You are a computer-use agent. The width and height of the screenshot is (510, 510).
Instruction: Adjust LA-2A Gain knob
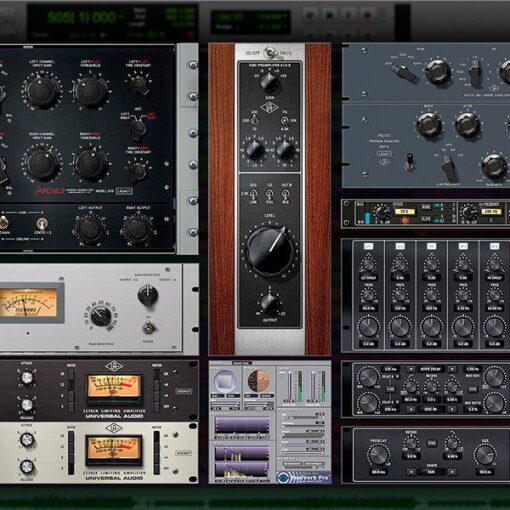(148, 295)
